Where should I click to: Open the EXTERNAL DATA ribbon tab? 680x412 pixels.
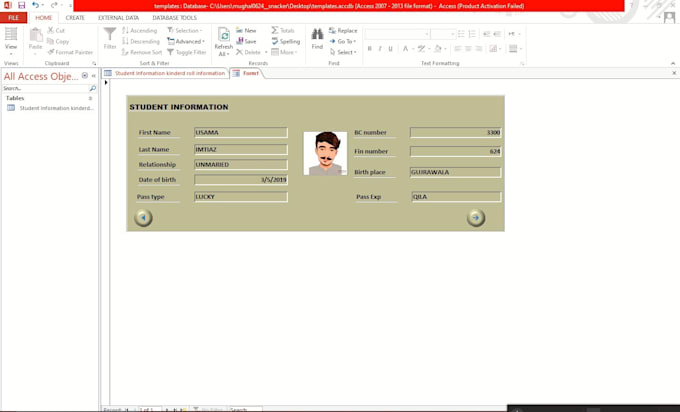[118, 18]
